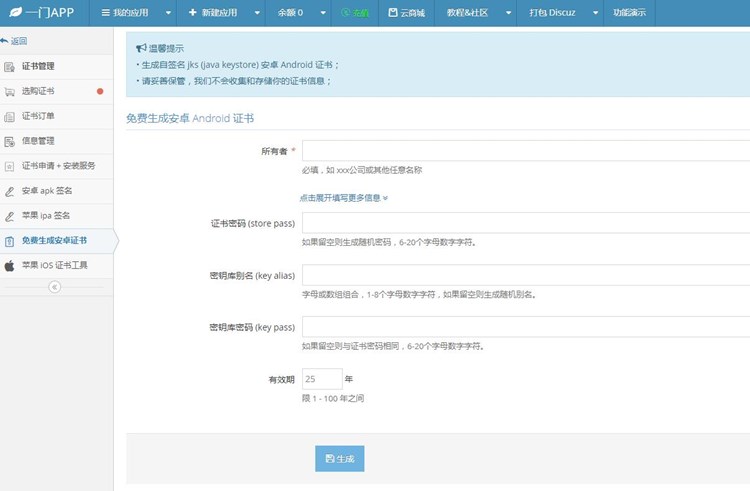Expand 点击展开填写更多信息 section

click(343, 198)
